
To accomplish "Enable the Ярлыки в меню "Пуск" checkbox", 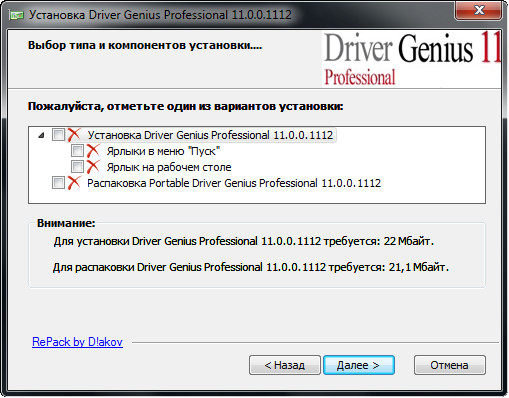I will pyautogui.click(x=77, y=151).
